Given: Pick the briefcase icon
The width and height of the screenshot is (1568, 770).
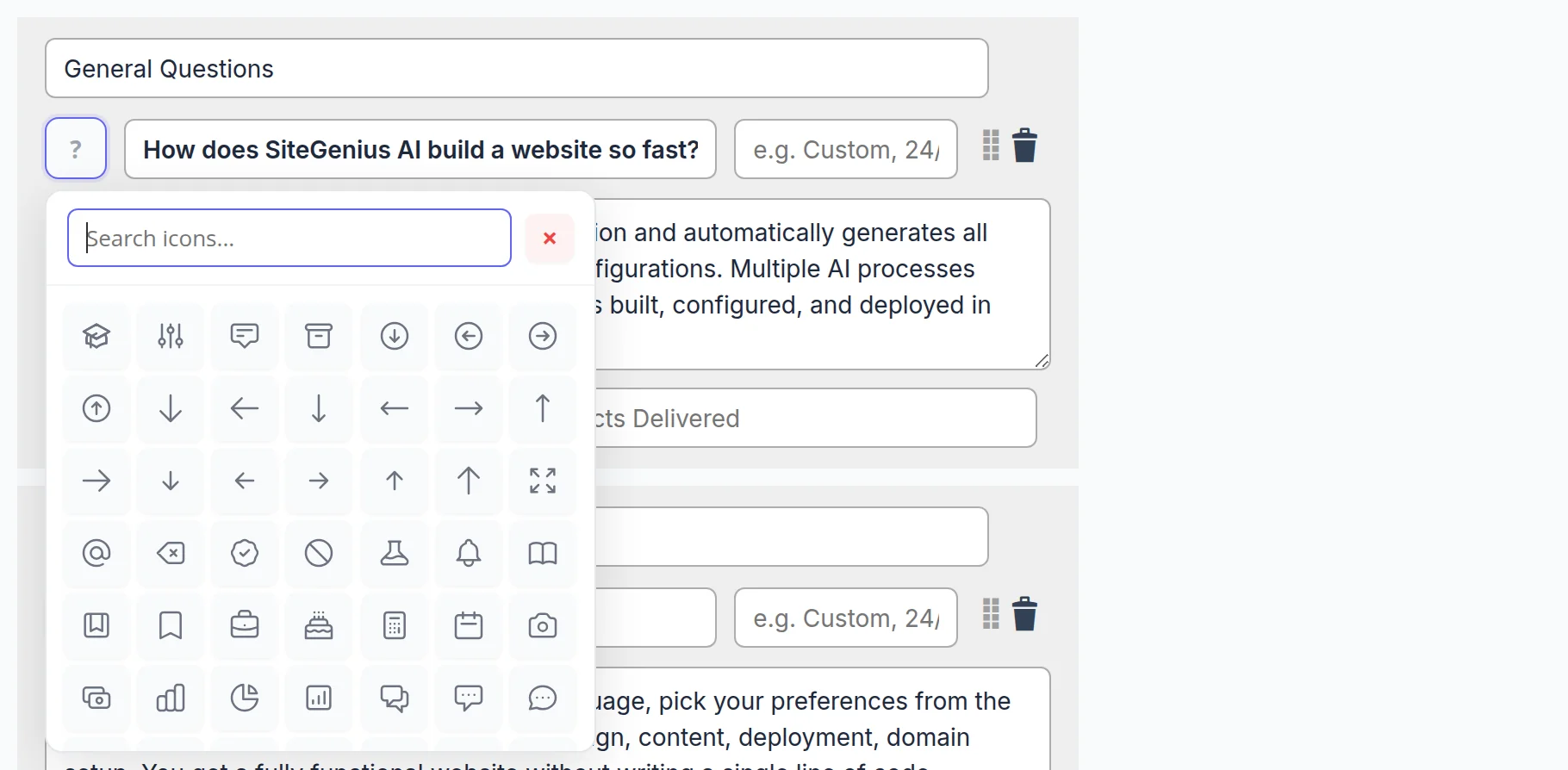Looking at the screenshot, I should coord(245,625).
